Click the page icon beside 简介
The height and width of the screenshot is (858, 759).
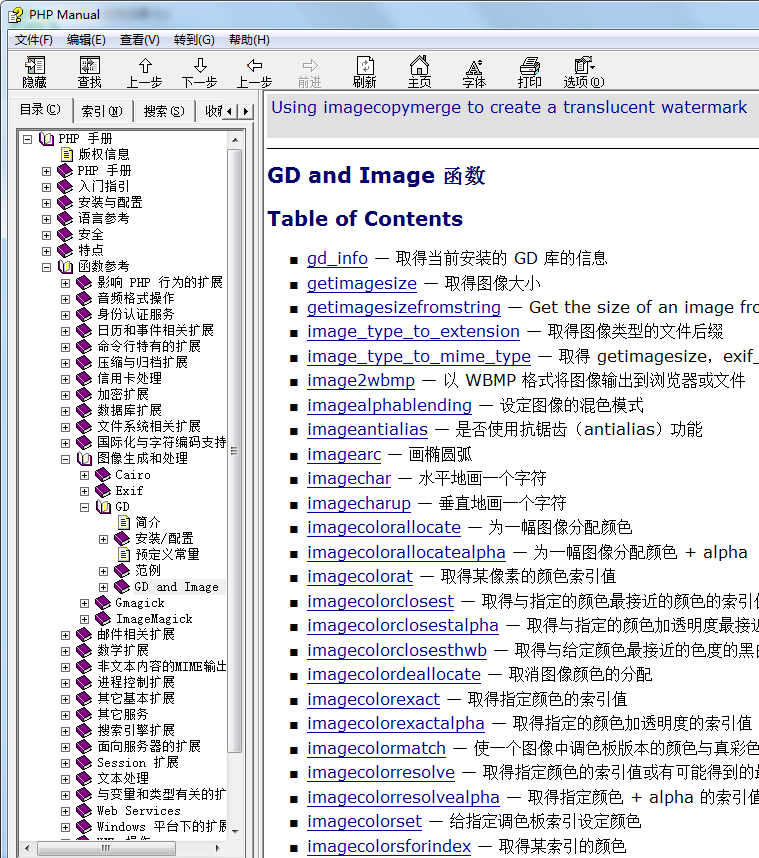pos(124,523)
